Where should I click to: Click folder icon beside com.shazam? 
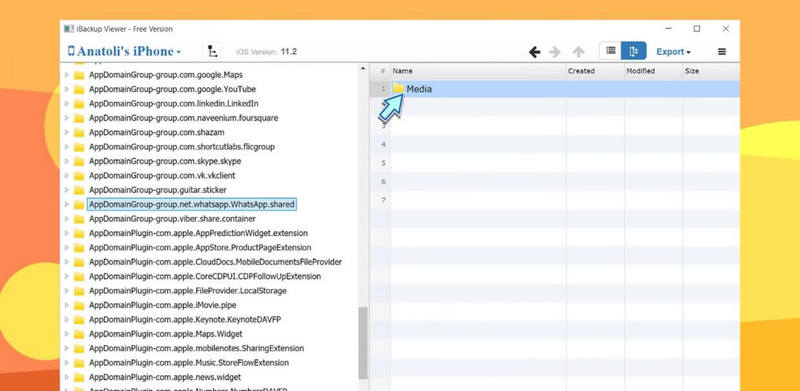79,133
